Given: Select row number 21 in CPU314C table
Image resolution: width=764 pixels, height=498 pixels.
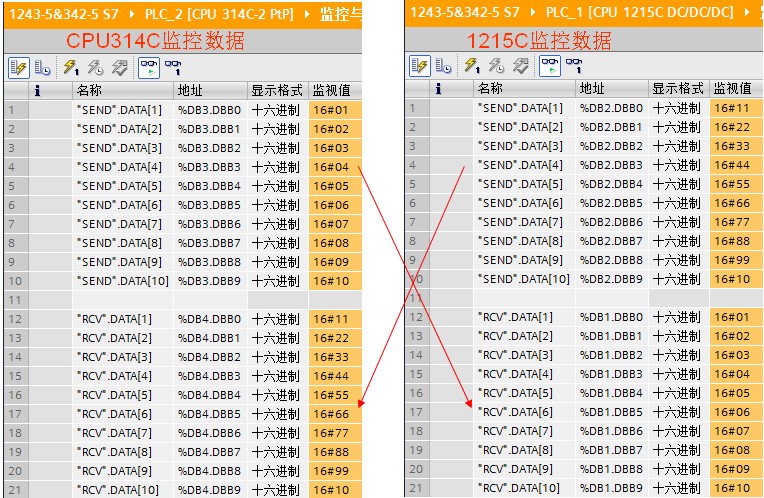Looking at the screenshot, I should tap(16, 490).
